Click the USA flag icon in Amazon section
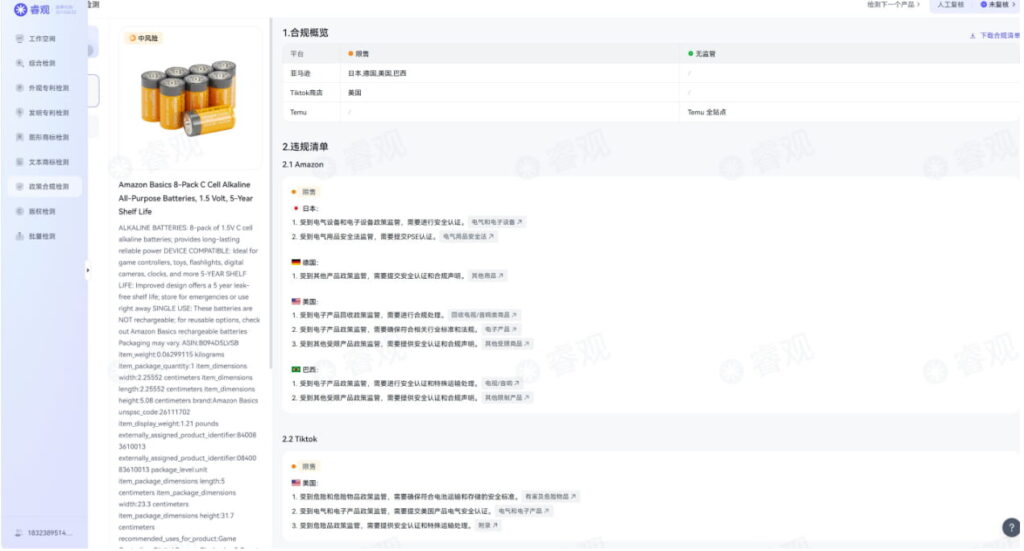Screen dimensions: 1024x551 pyautogui.click(x=296, y=302)
